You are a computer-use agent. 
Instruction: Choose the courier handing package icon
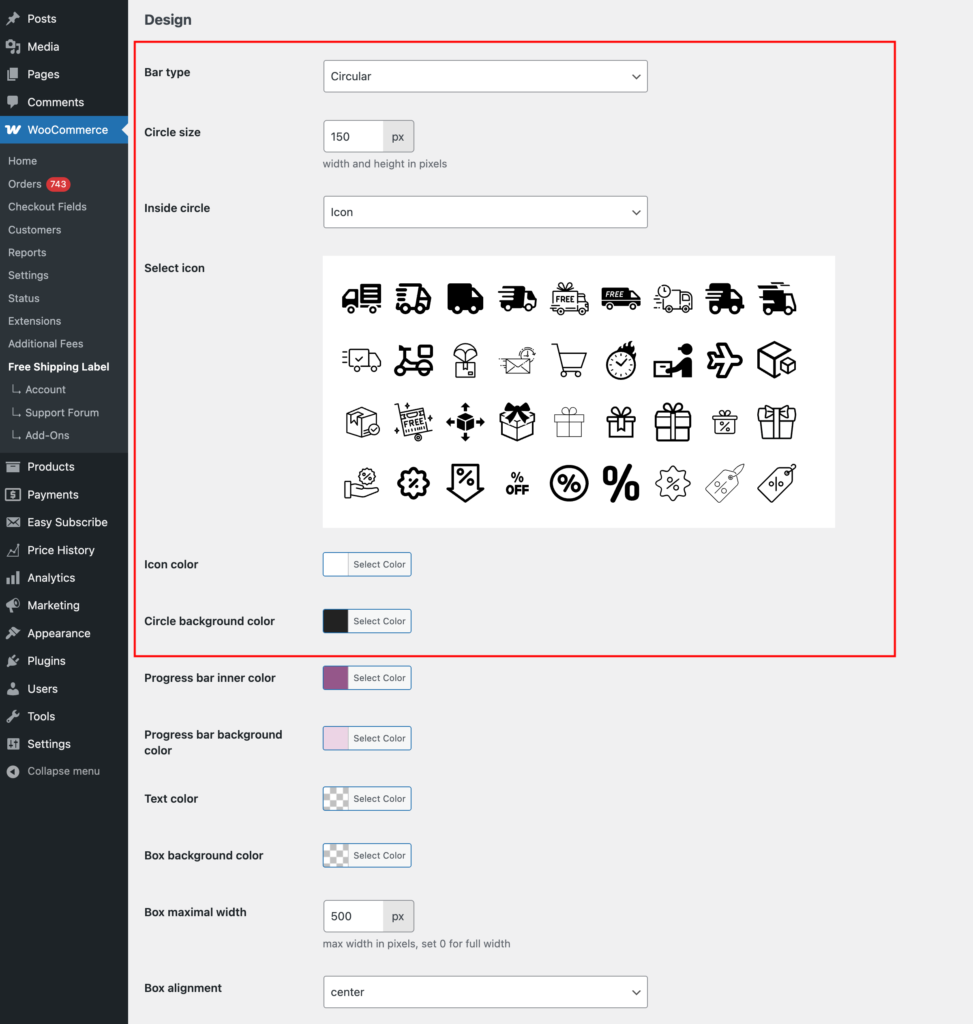(673, 360)
